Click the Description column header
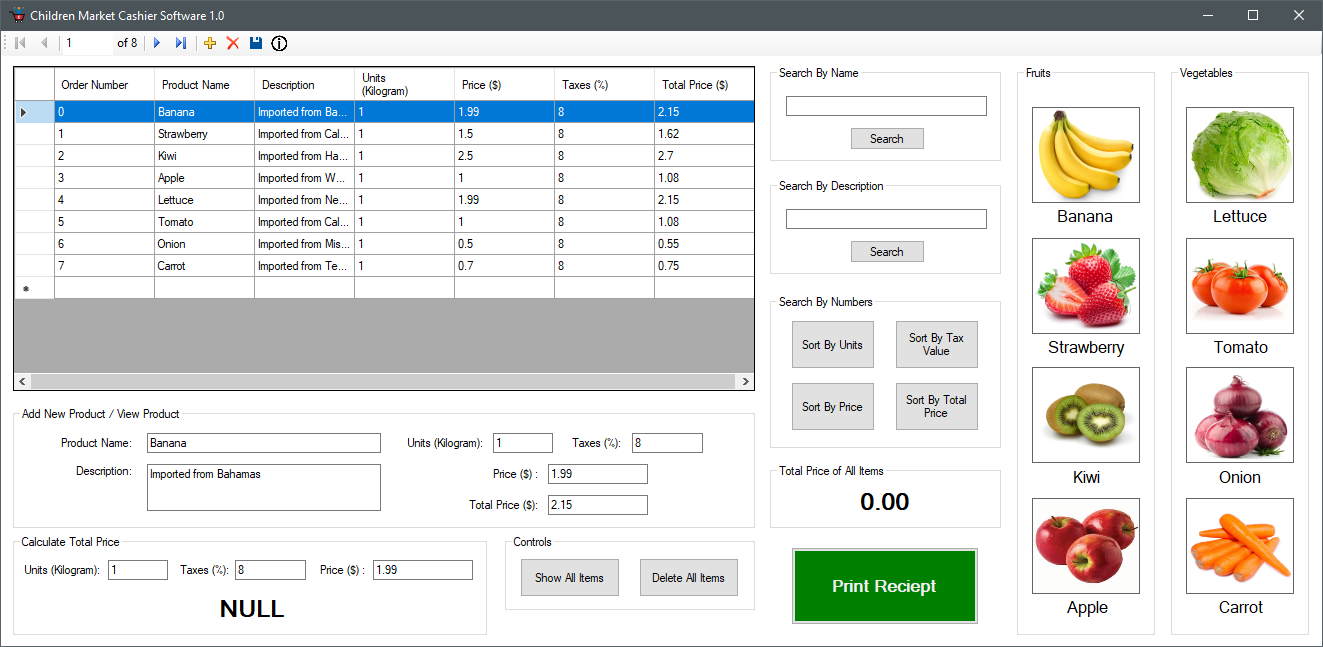The width and height of the screenshot is (1323, 647). point(304,85)
